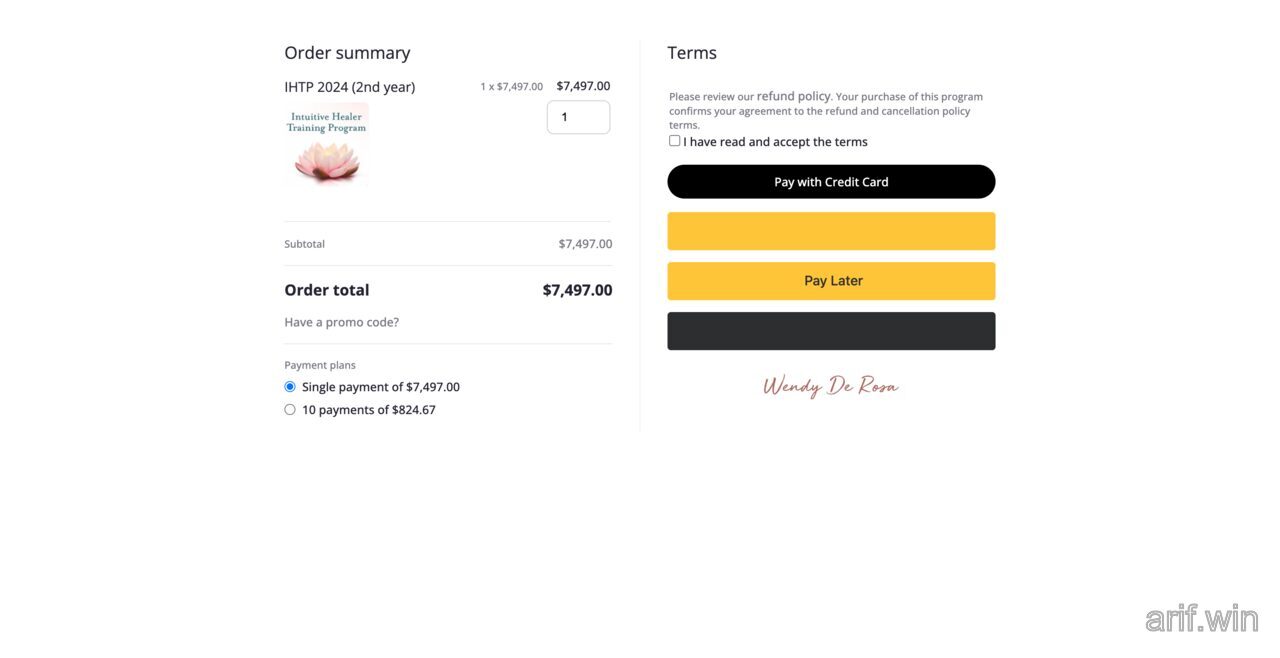Select the single payment of $7,497.00 option
This screenshot has height=658, width=1280.
(x=289, y=386)
